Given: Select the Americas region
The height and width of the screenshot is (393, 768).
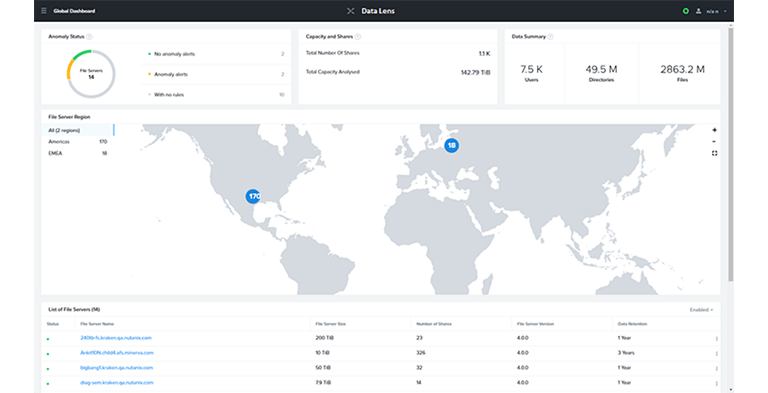Looking at the screenshot, I should pos(78,142).
